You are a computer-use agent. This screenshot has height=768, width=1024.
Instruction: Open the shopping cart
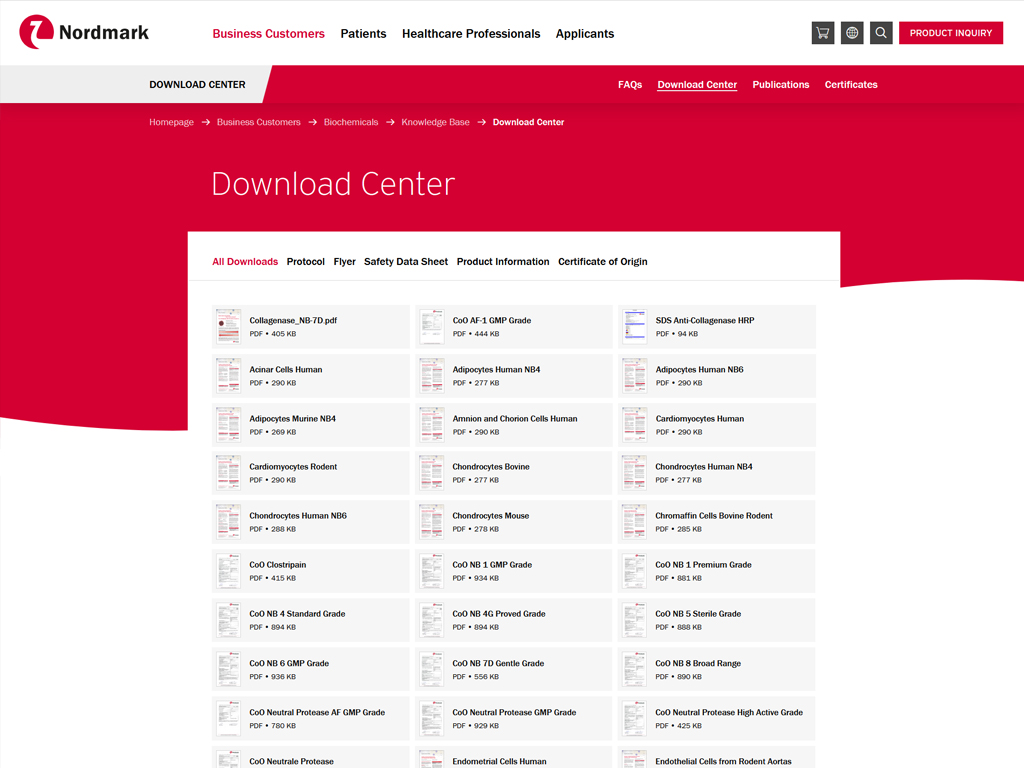click(x=822, y=33)
